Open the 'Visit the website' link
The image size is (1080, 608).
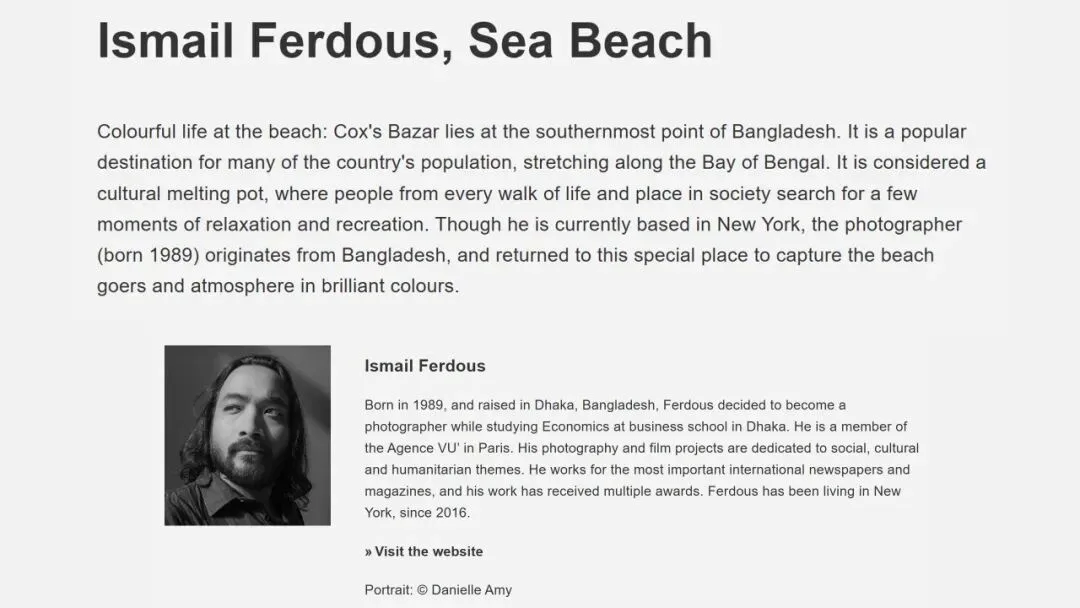point(424,552)
